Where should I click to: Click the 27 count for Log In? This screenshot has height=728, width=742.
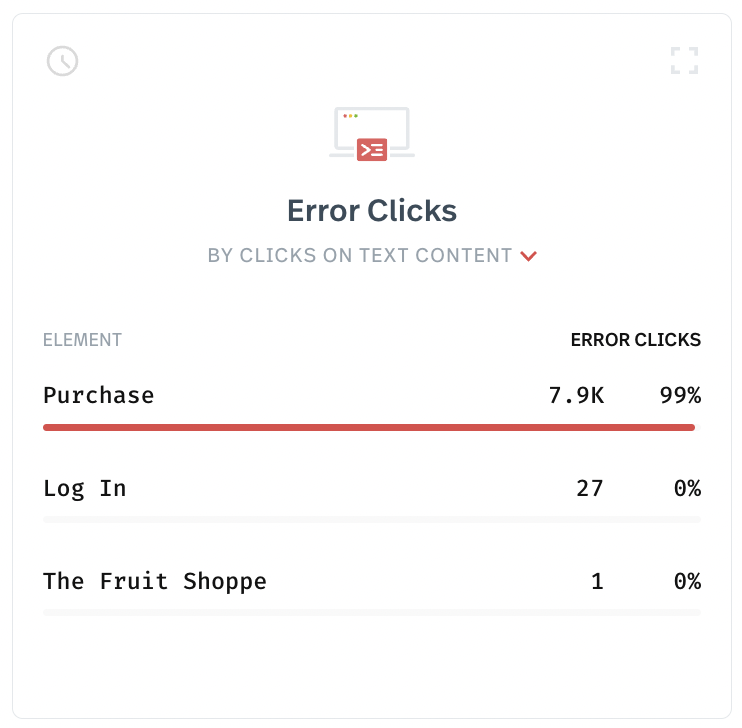coord(590,488)
